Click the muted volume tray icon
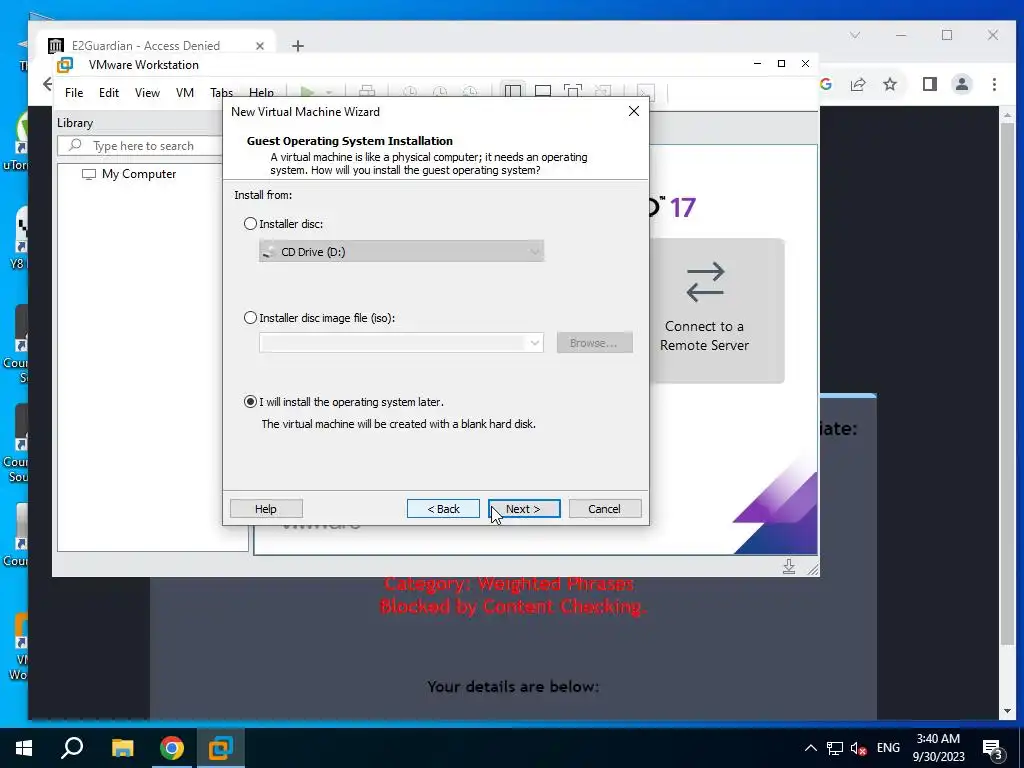The width and height of the screenshot is (1024, 768). coord(859,748)
